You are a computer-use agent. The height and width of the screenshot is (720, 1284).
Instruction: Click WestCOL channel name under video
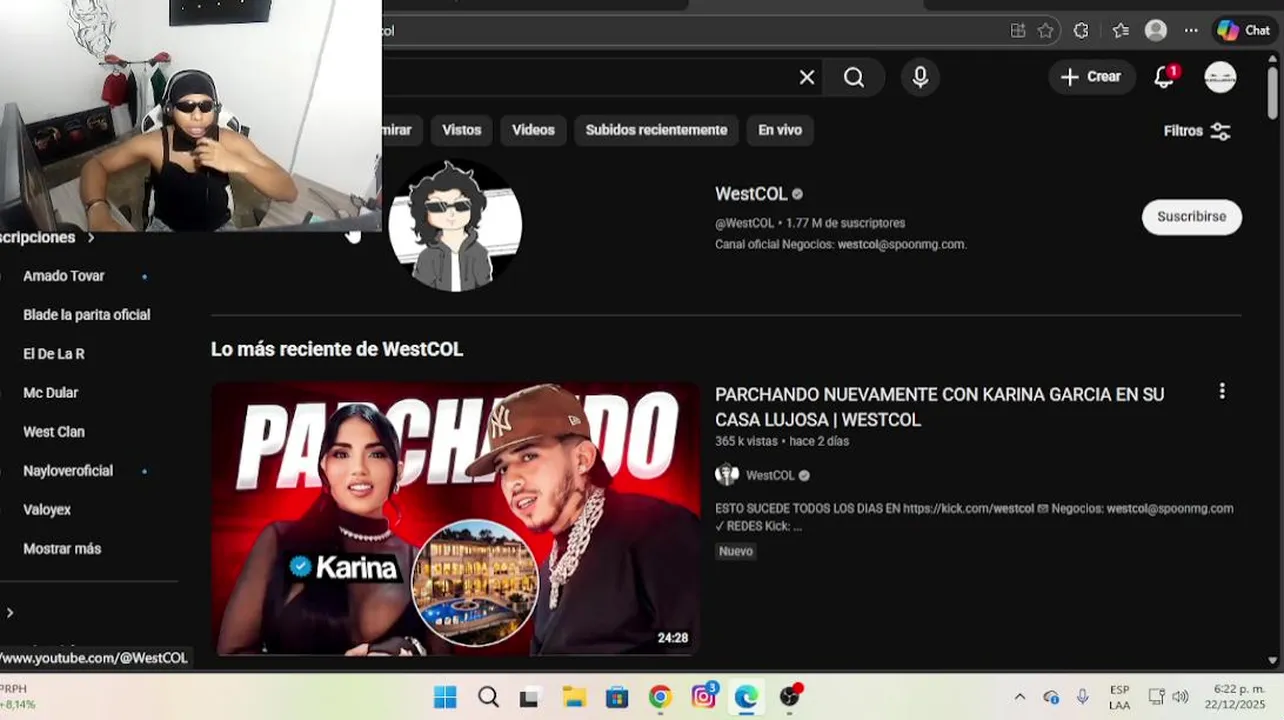[770, 476]
